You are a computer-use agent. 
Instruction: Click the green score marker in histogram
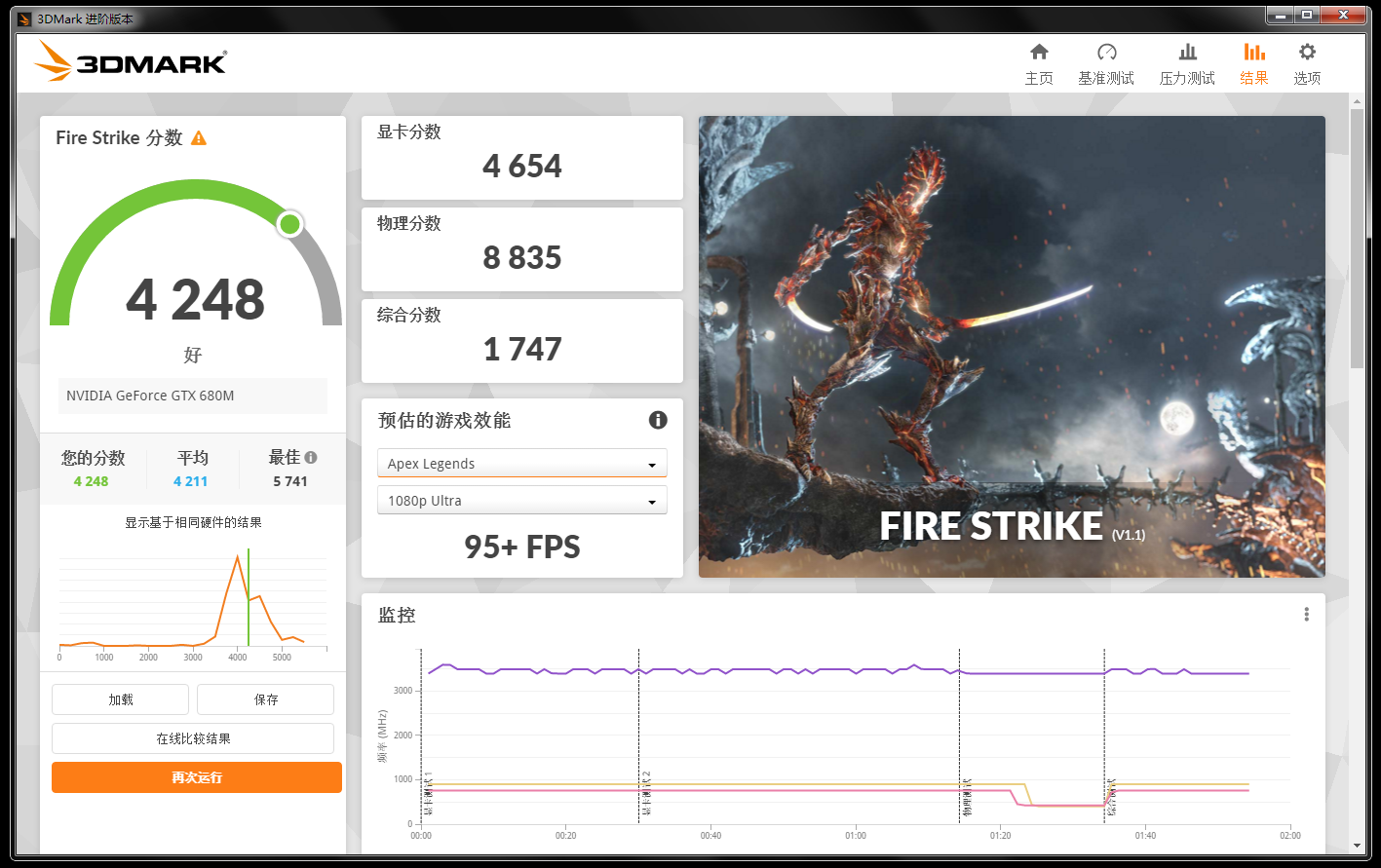(249, 597)
